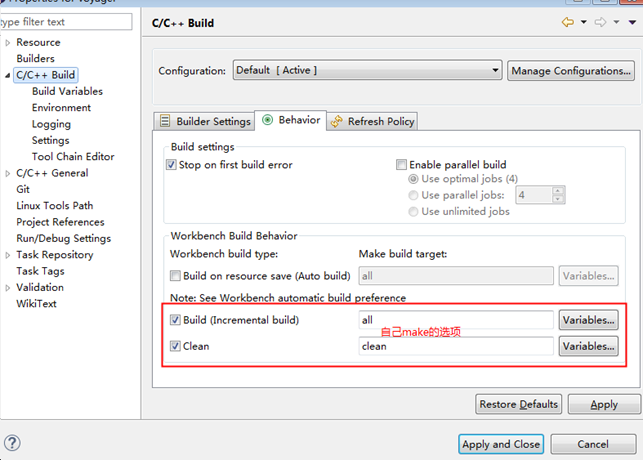Image resolution: width=643 pixels, height=460 pixels.
Task: Expand the Validation tree node
Action: point(7,288)
